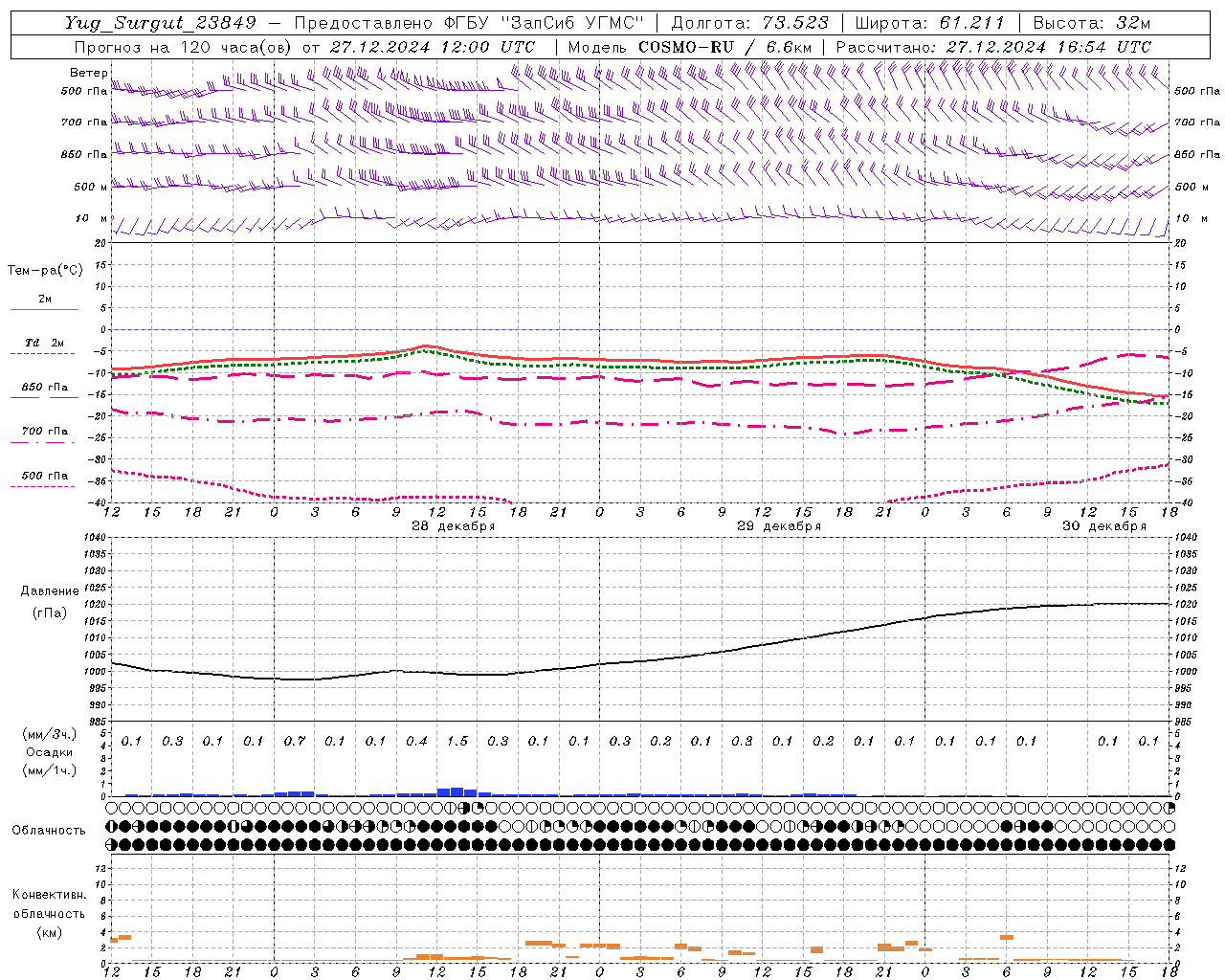
Task: Click the "Прогноз на 120 часа(ов)" forecast text
Action: pos(184,47)
